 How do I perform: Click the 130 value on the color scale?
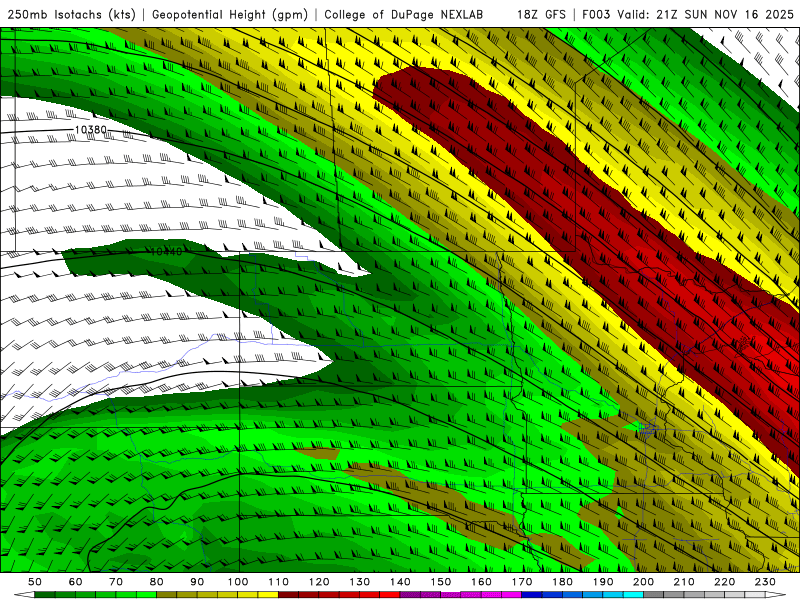point(360,582)
